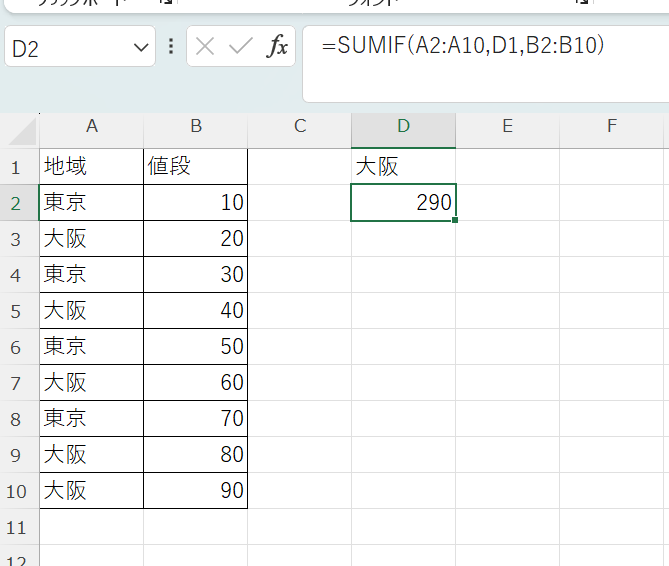The image size is (669, 566).
Task: Click cell B1 labeled 値段
Action: click(x=196, y=166)
